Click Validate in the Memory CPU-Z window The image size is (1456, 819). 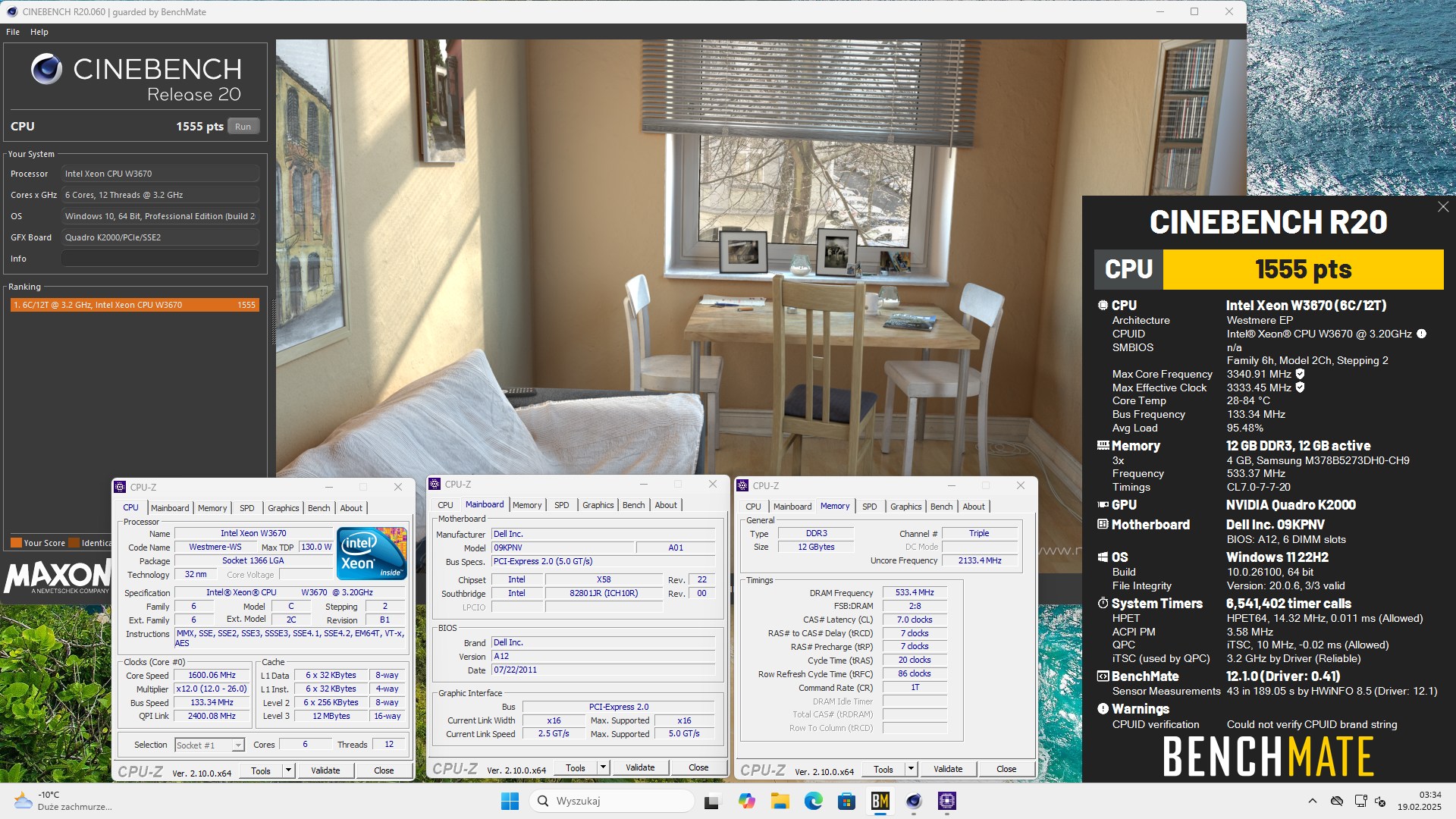coord(948,769)
